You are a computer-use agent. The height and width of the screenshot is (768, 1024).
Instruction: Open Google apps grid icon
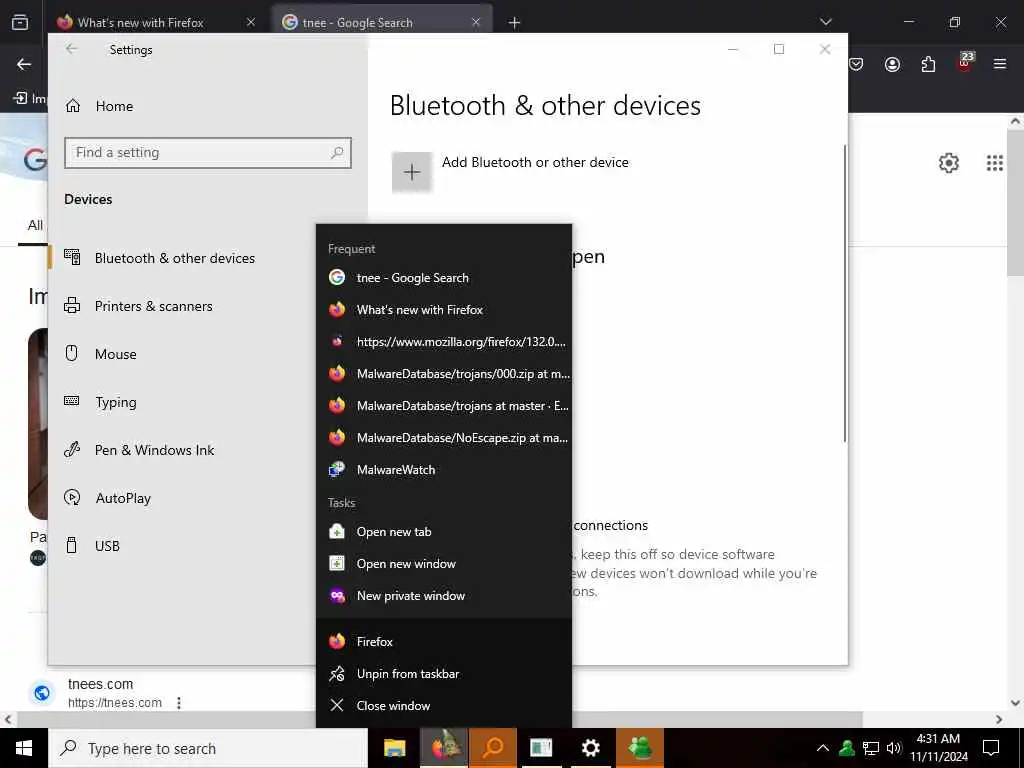995,163
